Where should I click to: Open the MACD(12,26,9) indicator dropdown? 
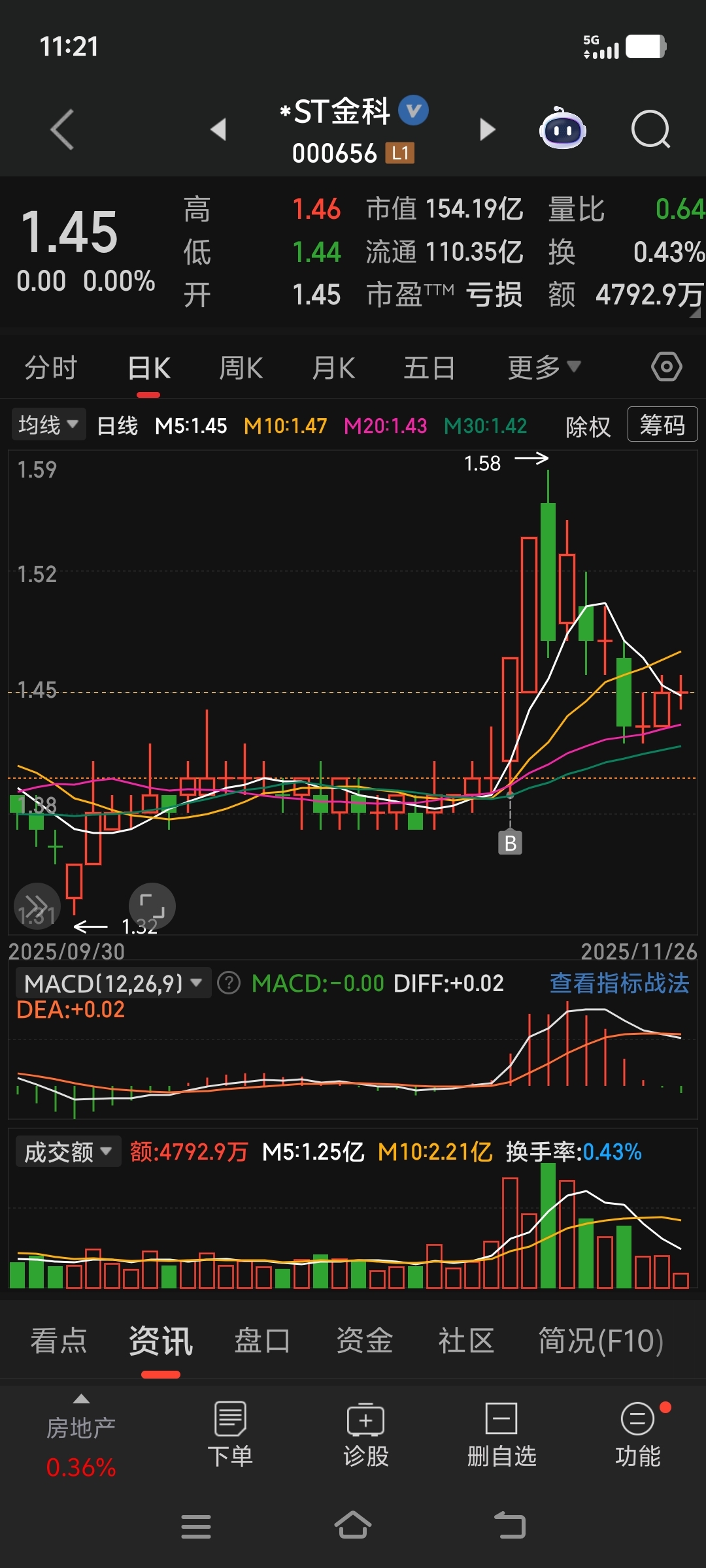[113, 983]
